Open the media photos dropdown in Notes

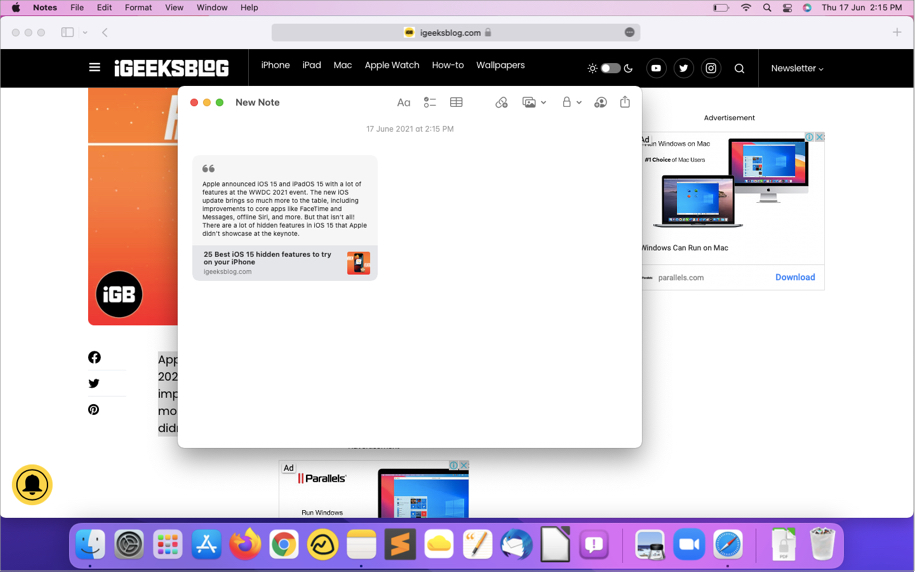[x=534, y=103]
